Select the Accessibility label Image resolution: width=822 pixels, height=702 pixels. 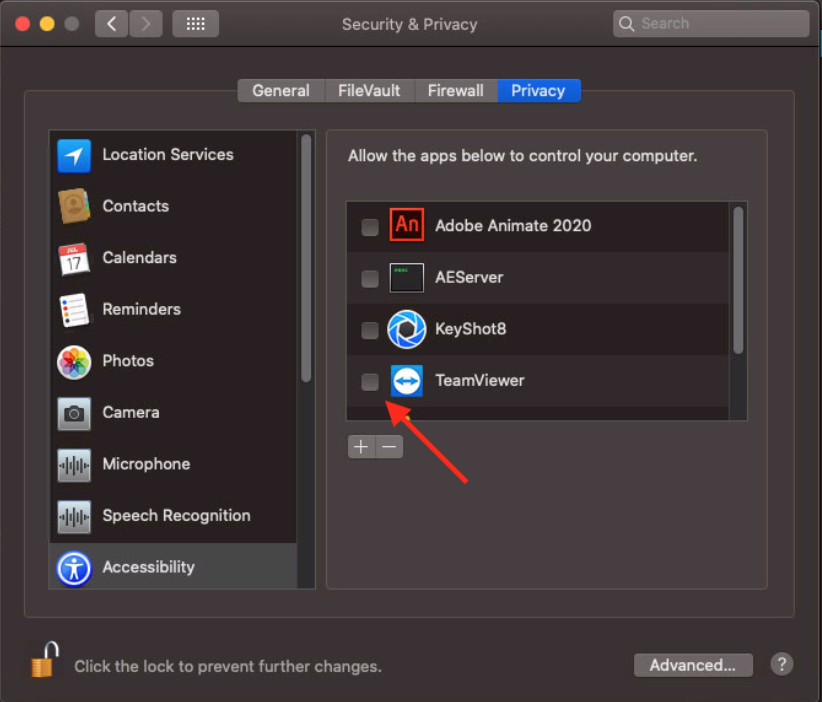click(x=149, y=567)
